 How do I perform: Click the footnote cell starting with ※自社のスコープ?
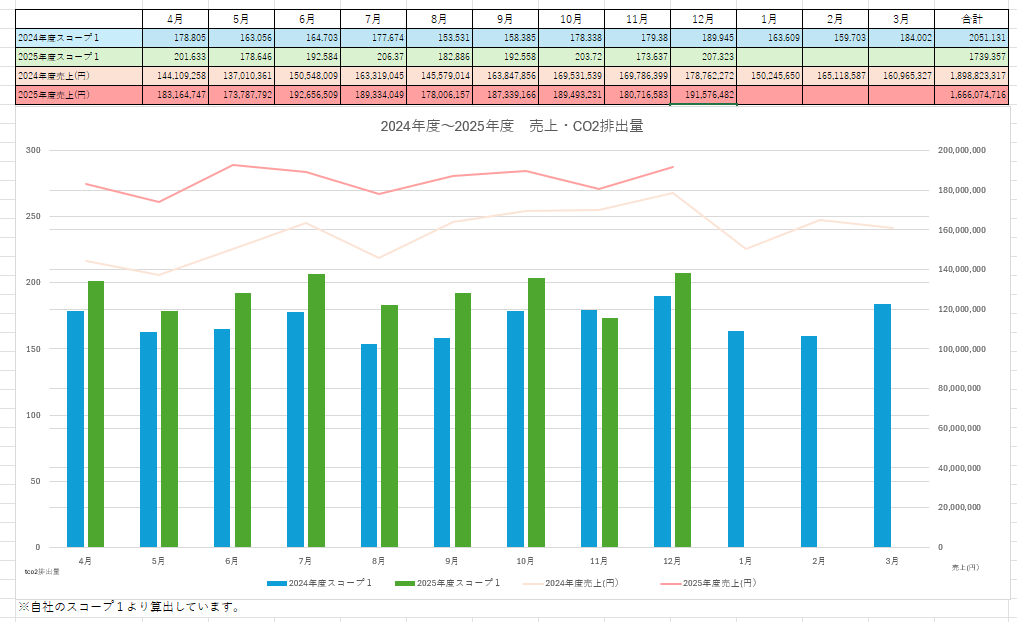click(130, 607)
